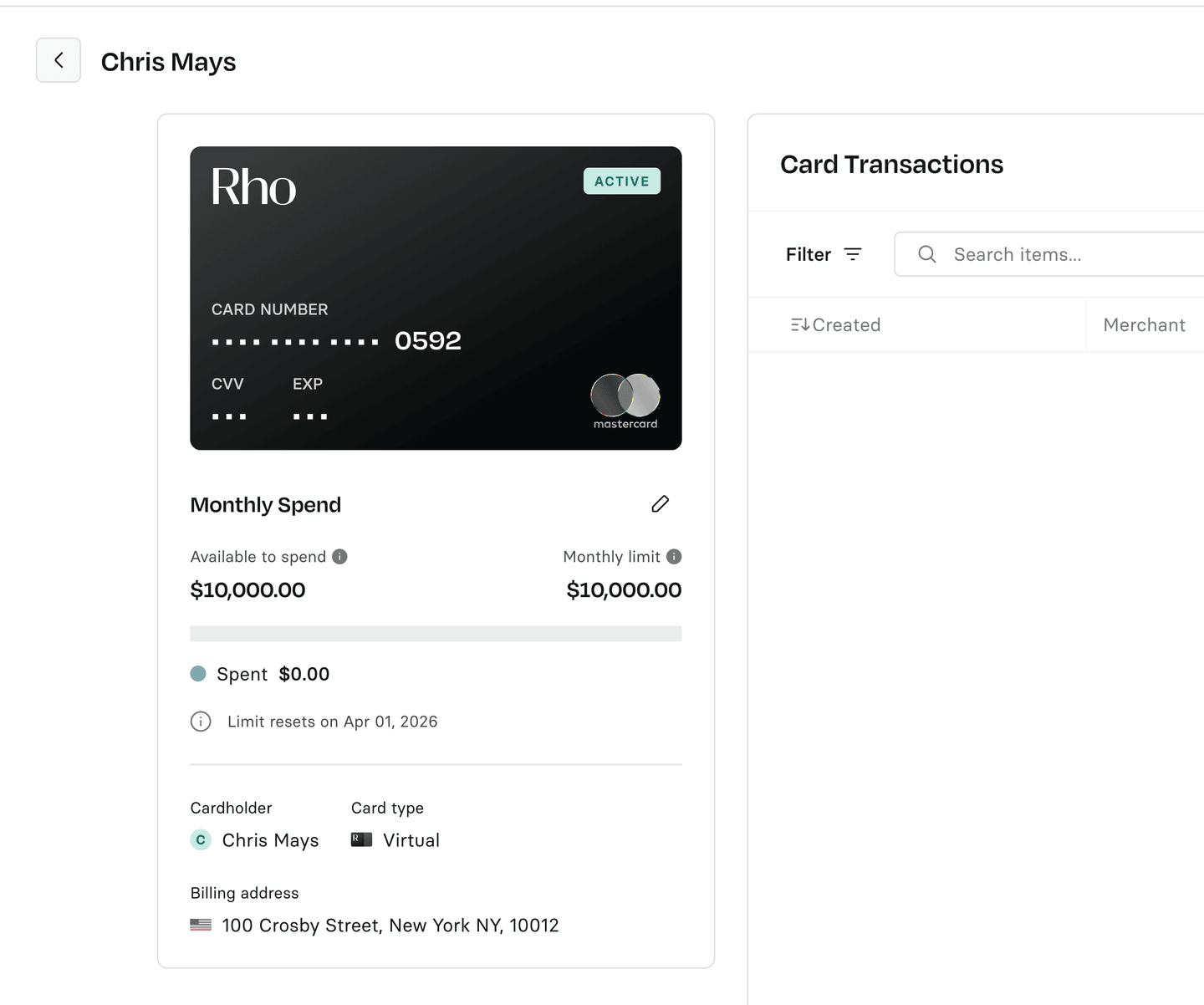Edit Monthly Spend with the pencil icon
Viewport: 1204px width, 1005px height.
pyautogui.click(x=660, y=504)
